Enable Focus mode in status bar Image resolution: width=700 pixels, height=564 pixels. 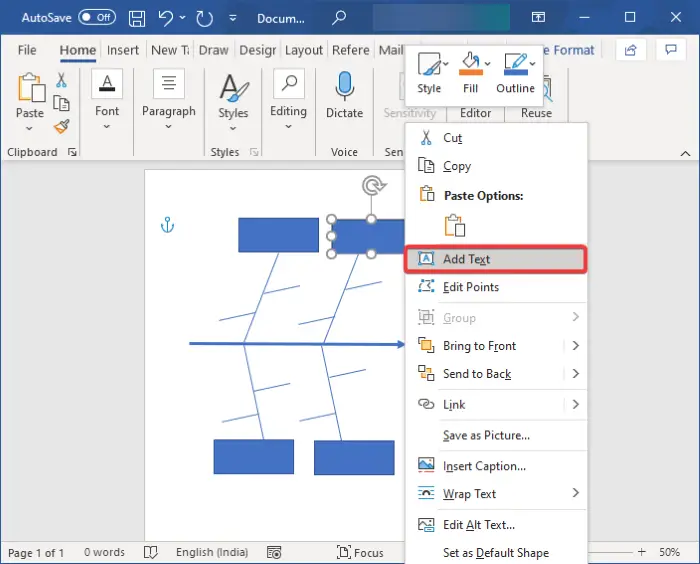pyautogui.click(x=360, y=553)
